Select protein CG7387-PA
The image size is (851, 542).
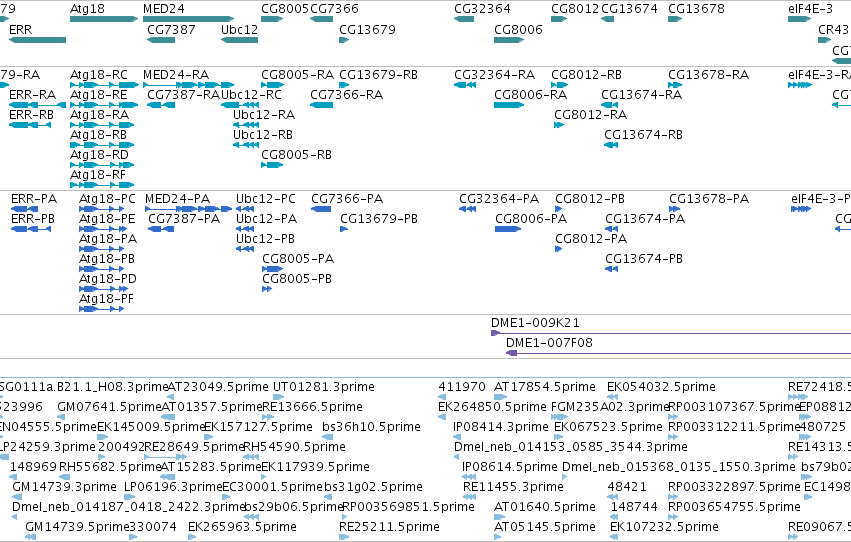click(x=184, y=219)
